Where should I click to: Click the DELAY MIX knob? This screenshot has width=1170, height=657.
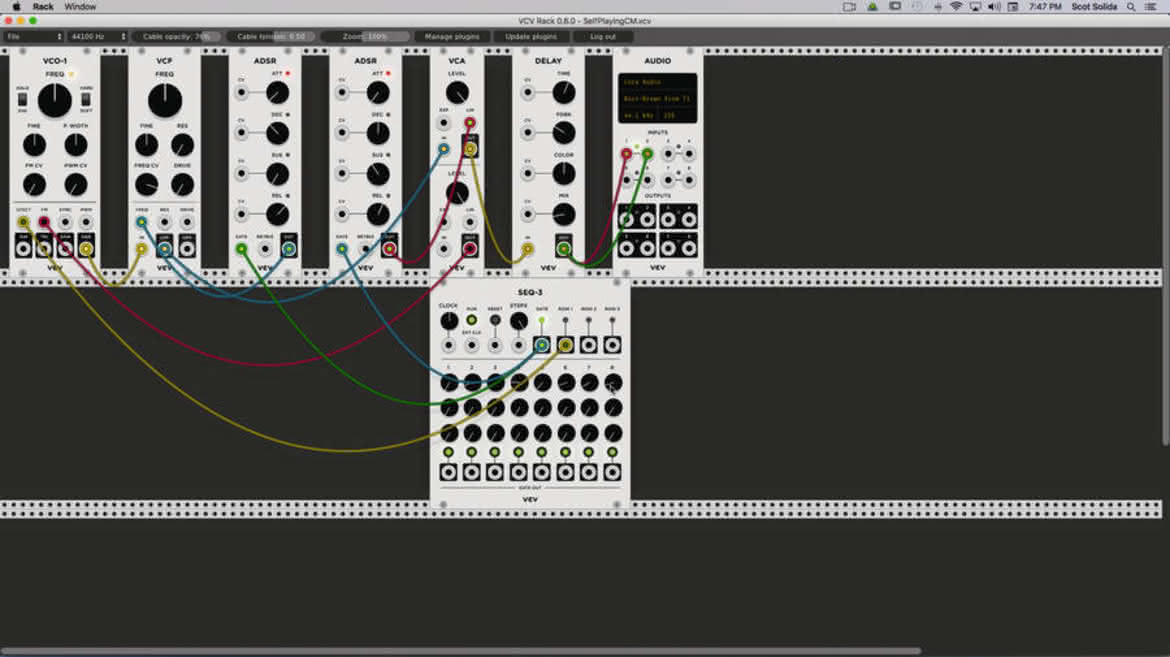(564, 214)
